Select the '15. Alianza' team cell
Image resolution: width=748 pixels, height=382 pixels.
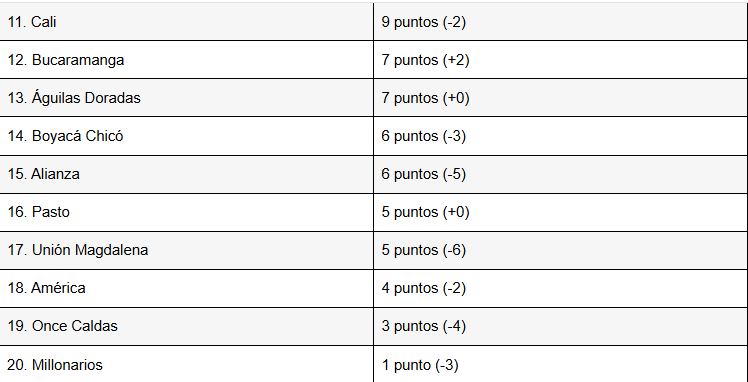pos(187,175)
